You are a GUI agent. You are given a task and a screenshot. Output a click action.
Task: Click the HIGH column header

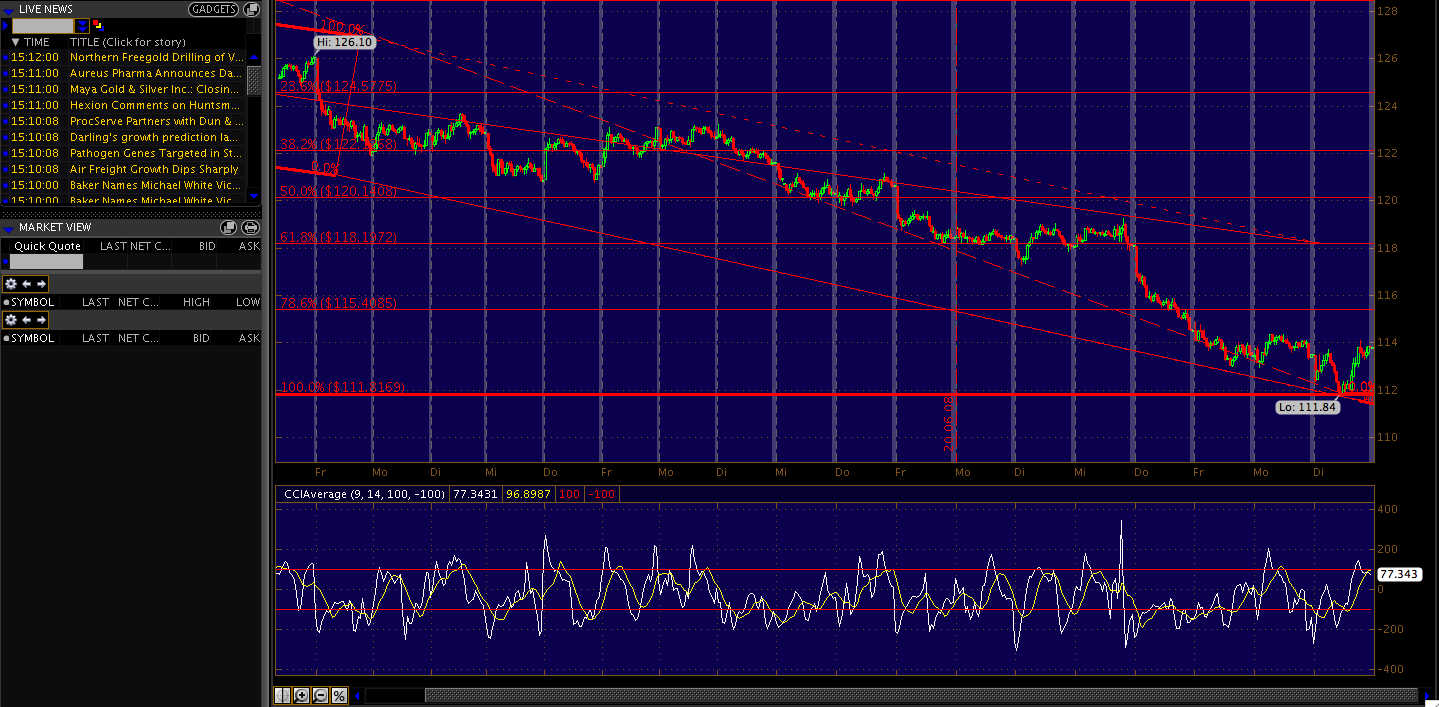point(196,302)
